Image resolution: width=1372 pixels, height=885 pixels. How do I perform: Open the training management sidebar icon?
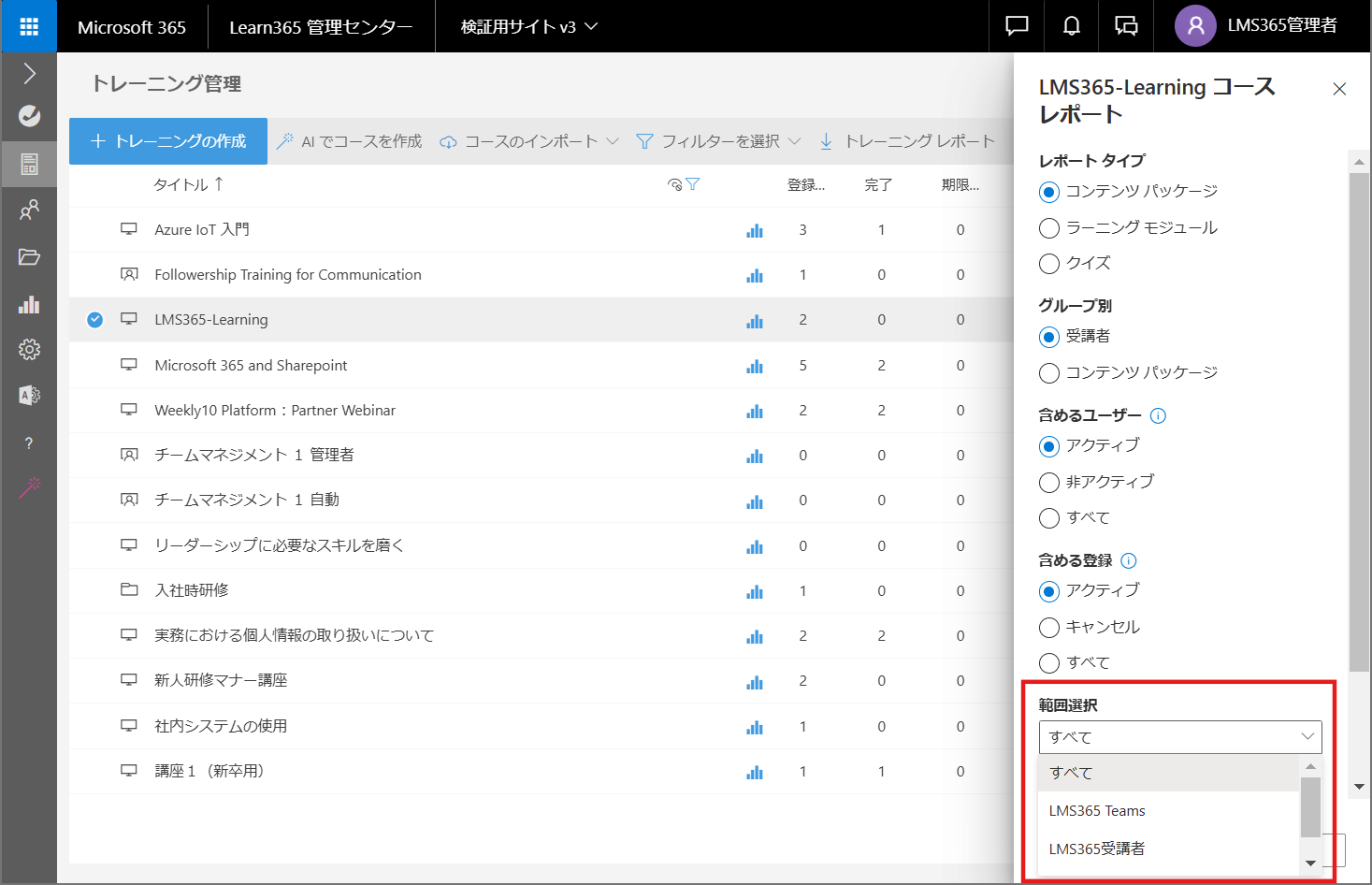coord(29,164)
